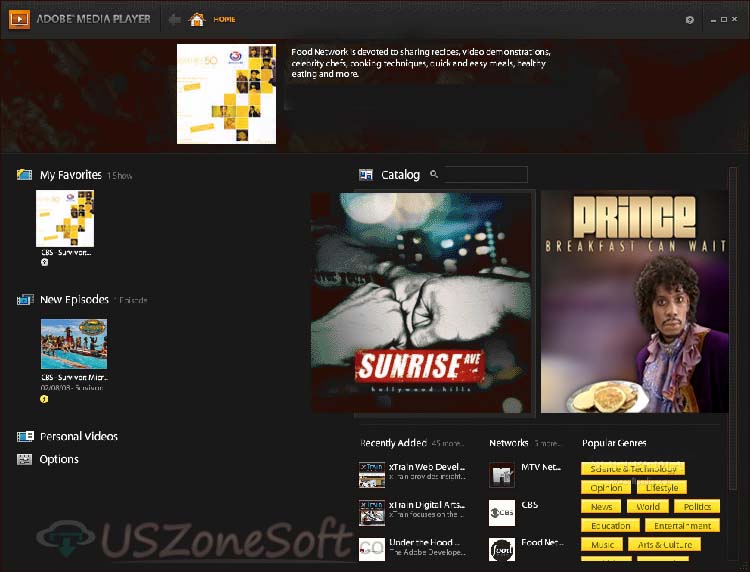This screenshot has height=572, width=750.
Task: Click the catalog vertical scrollbar
Action: point(733,328)
